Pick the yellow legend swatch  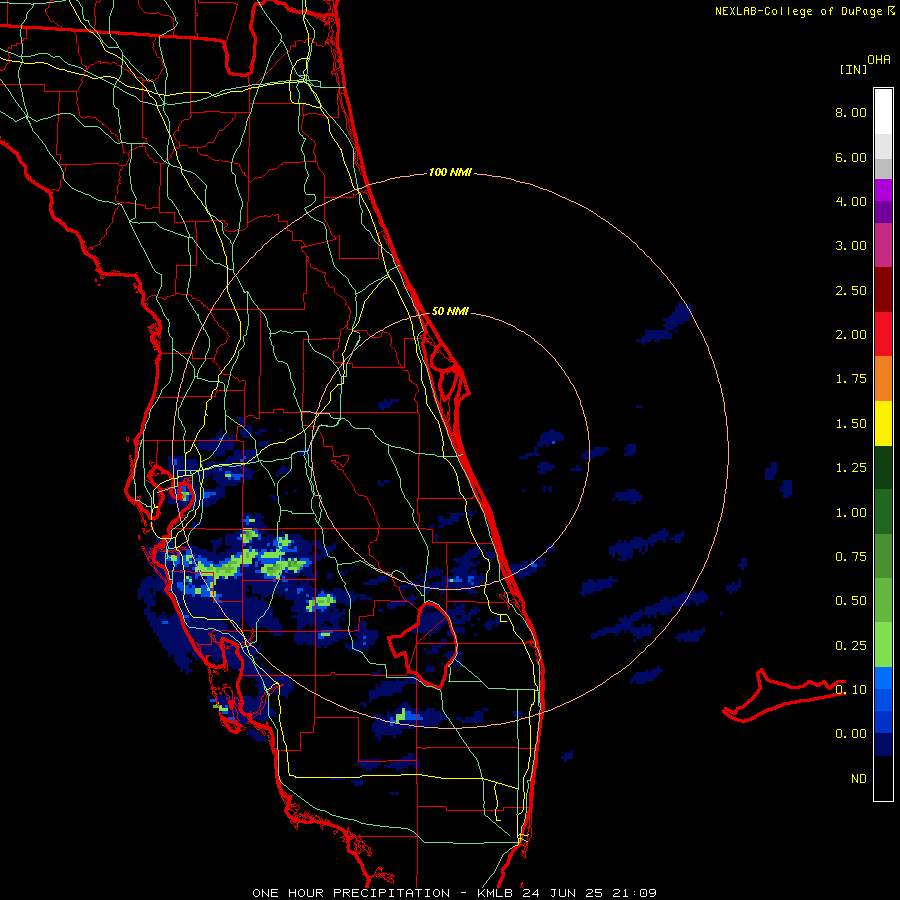coord(883,423)
